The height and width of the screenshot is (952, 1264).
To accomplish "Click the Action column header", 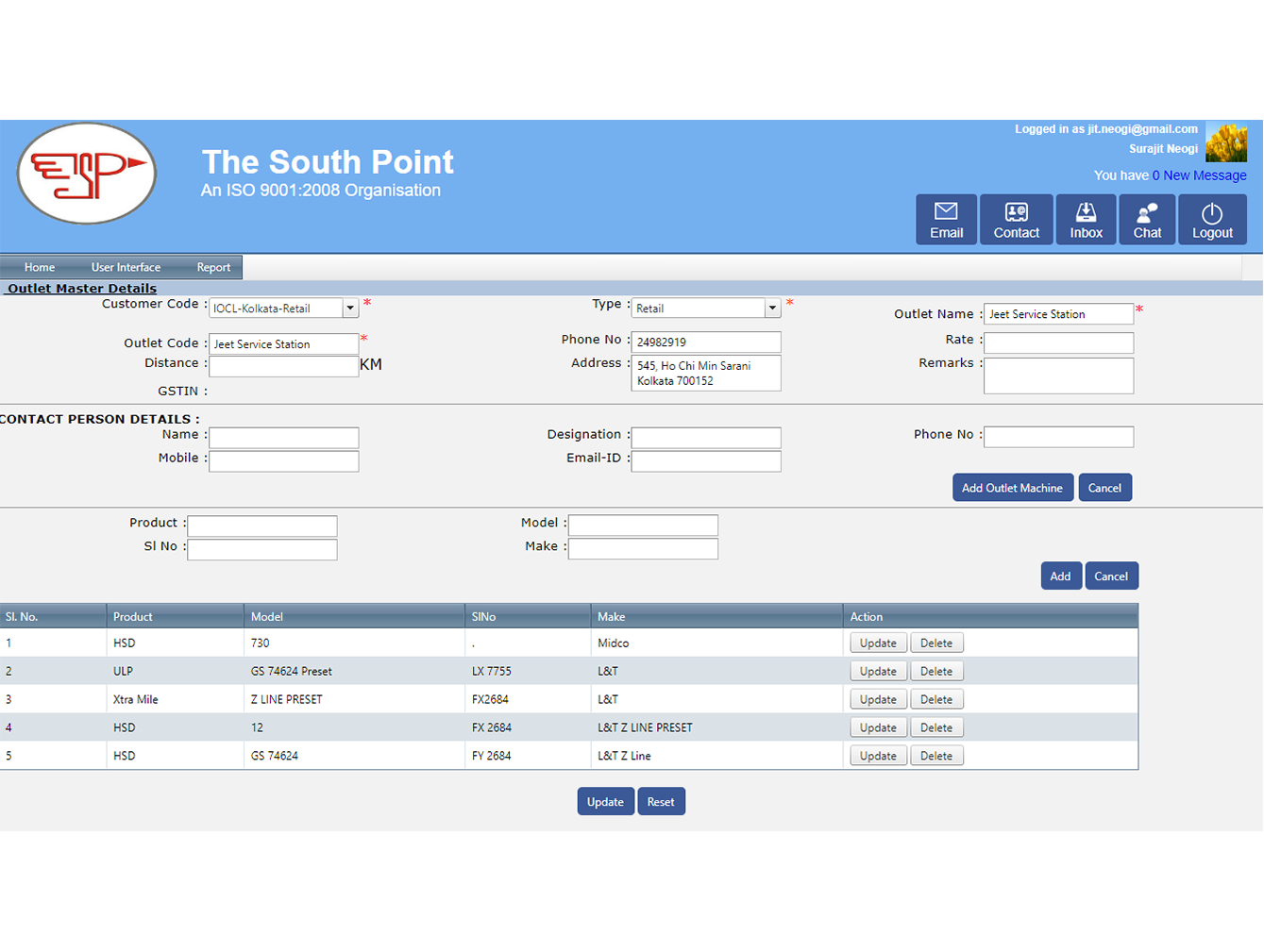I will tap(990, 617).
